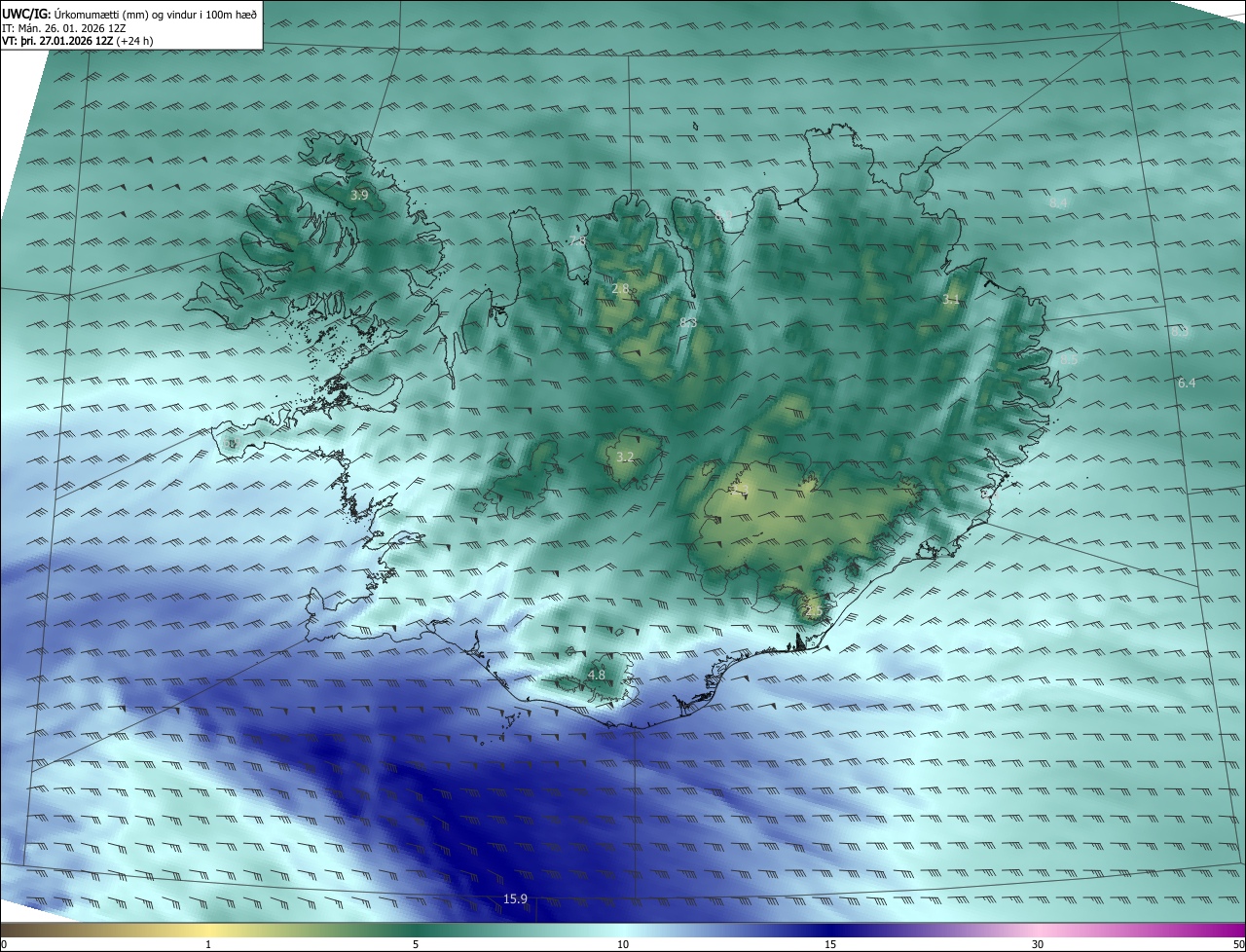
Task: Click the 15.9 value label in dark blue area
Action: 515,898
